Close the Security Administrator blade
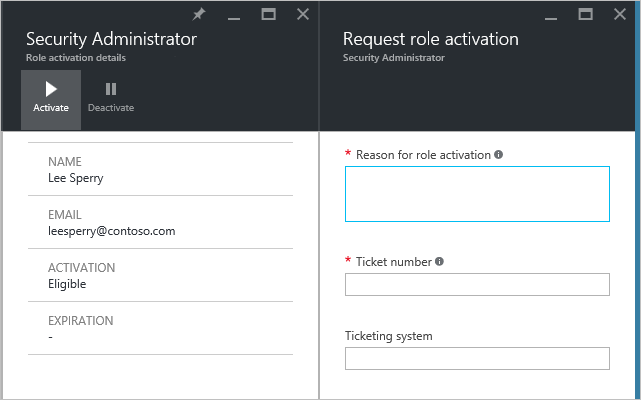The image size is (641, 400). pyautogui.click(x=303, y=14)
